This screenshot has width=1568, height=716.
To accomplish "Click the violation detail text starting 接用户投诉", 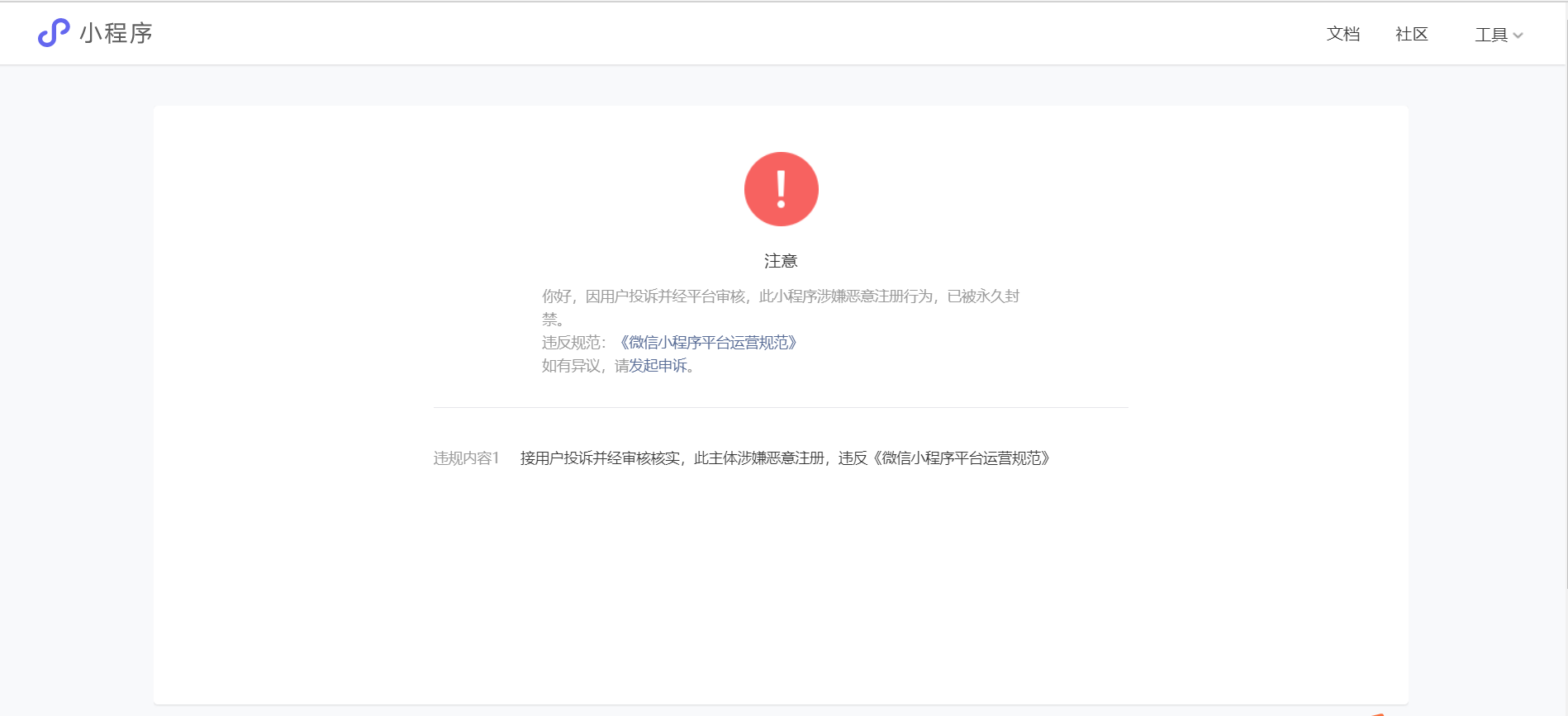I will 785,458.
